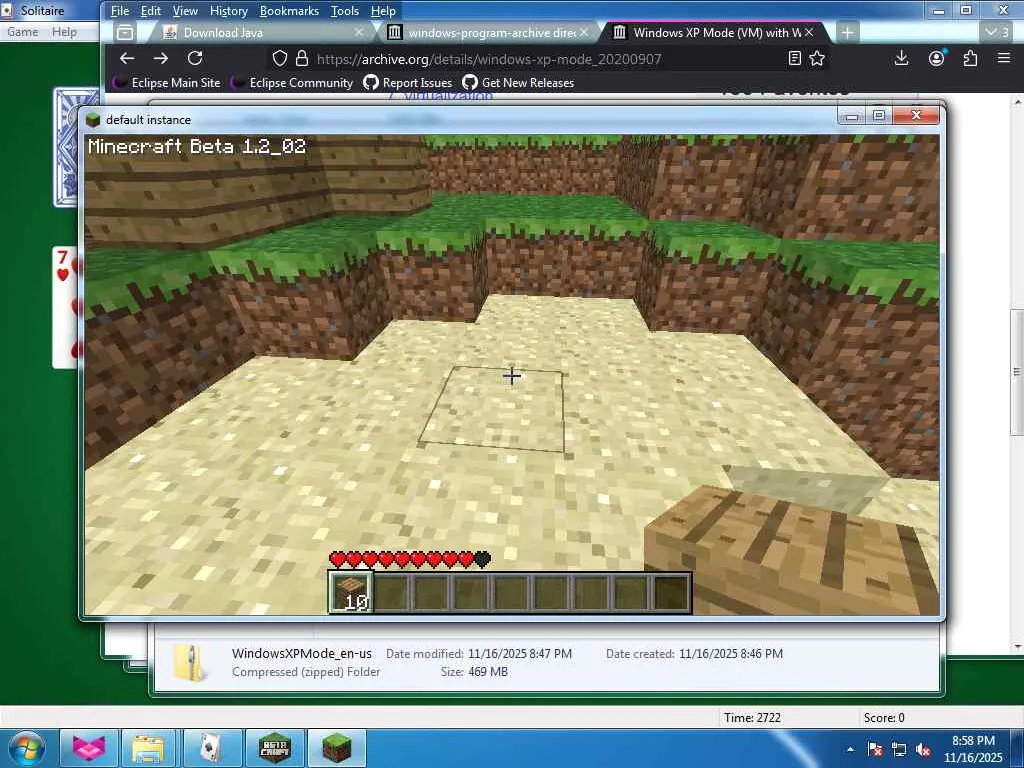Open the list all tabs dropdown

click(x=997, y=32)
